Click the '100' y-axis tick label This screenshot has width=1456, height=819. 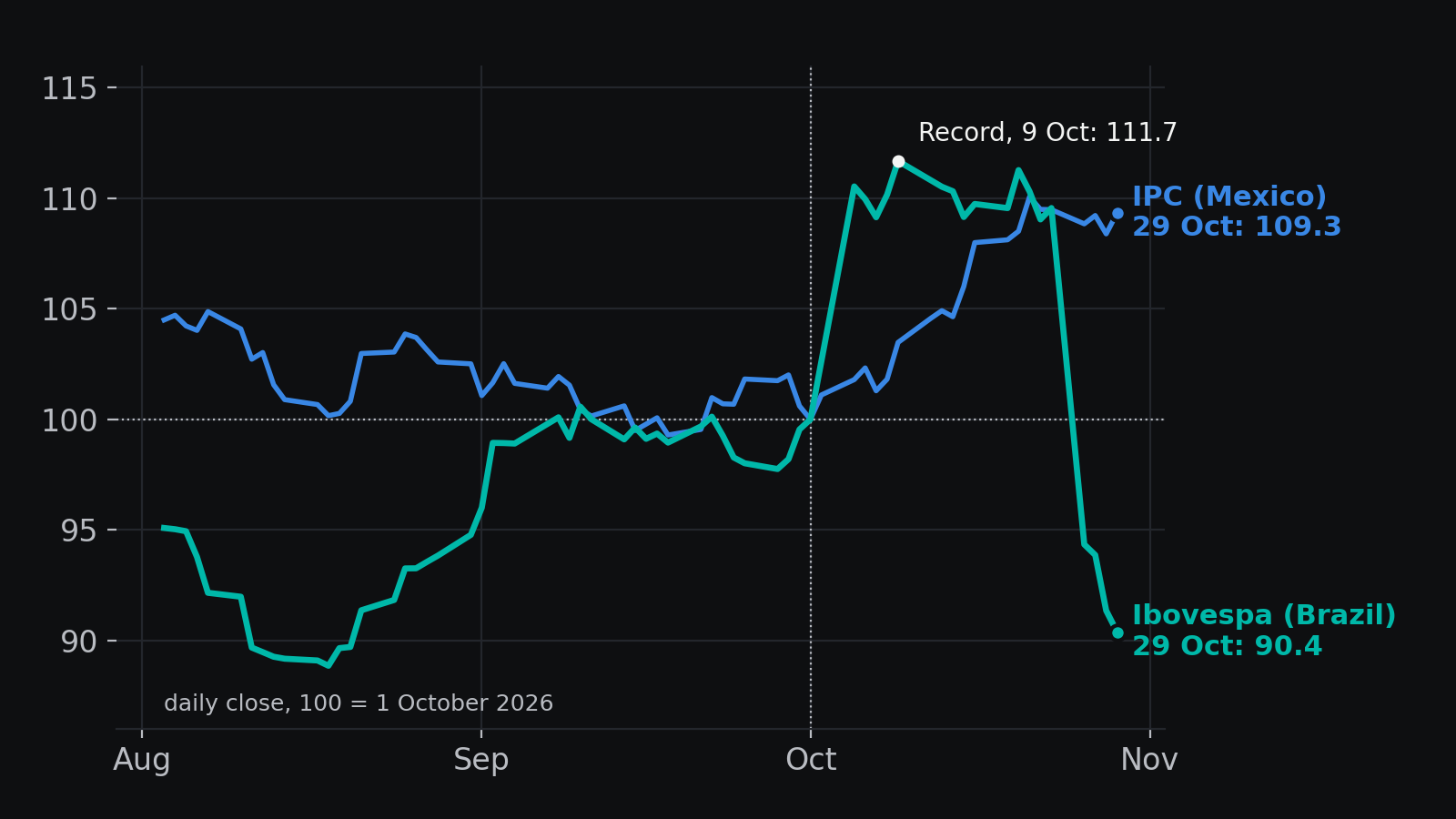(x=69, y=421)
